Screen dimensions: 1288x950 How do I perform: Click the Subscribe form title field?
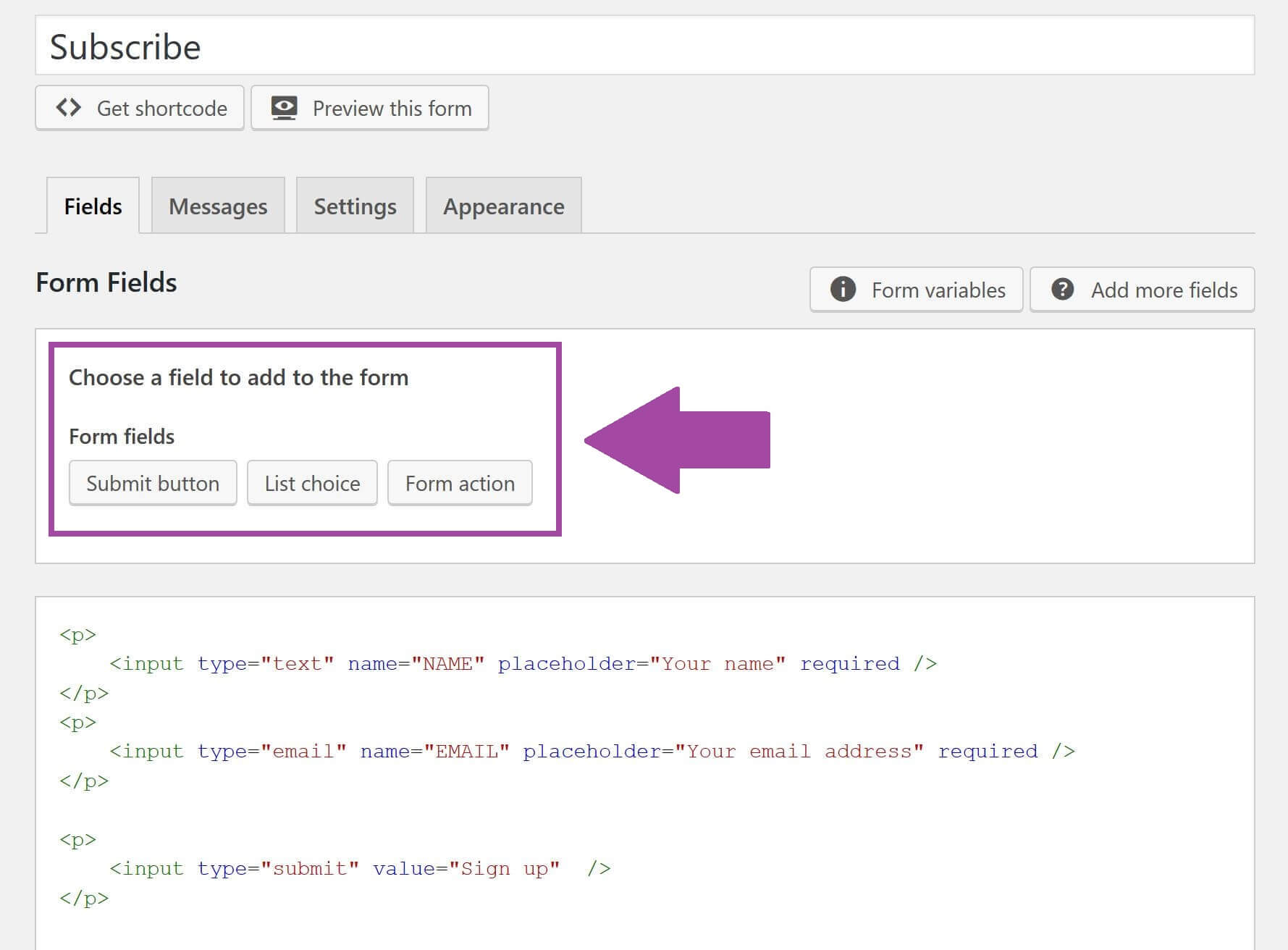tap(290, 46)
